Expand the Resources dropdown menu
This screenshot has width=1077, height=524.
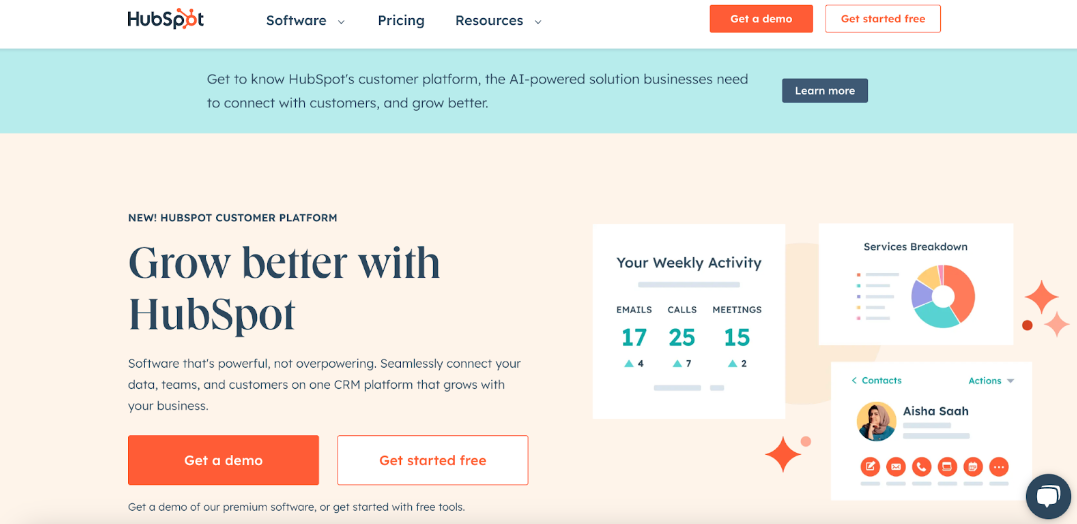499,21
